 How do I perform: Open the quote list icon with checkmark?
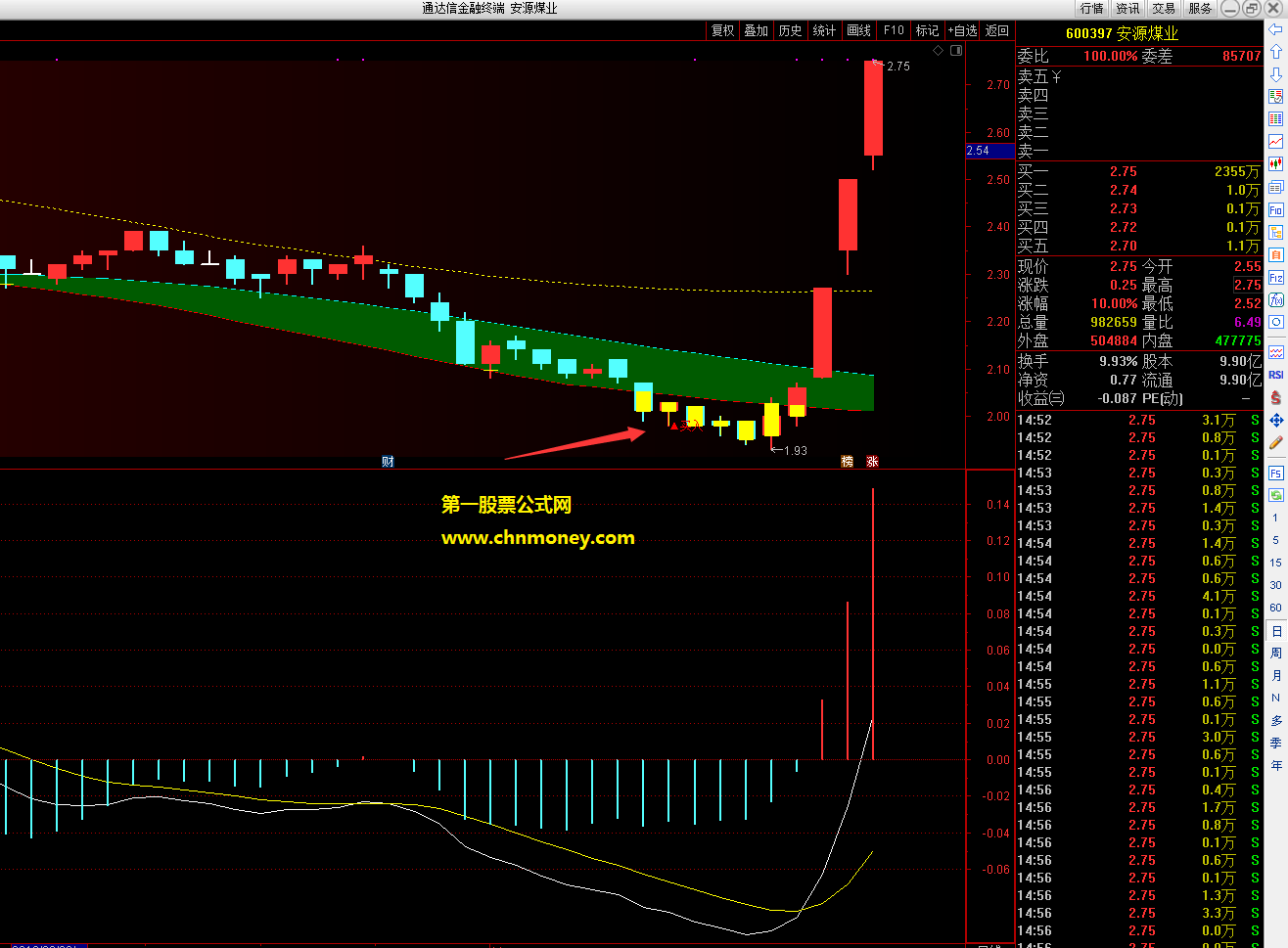(x=1276, y=97)
